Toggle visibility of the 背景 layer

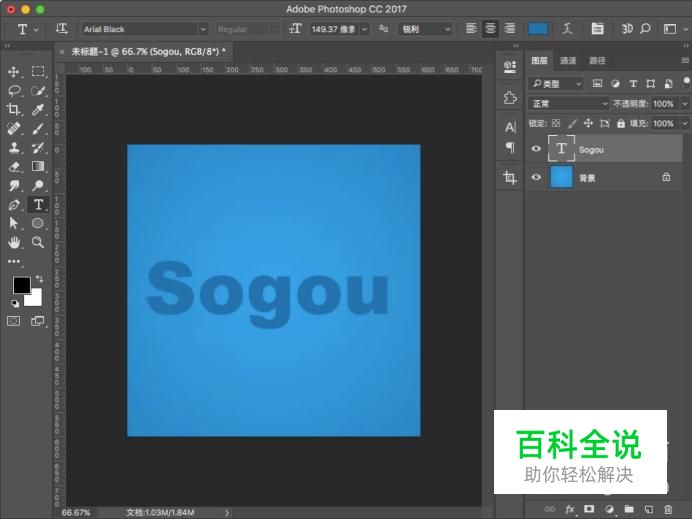point(536,177)
